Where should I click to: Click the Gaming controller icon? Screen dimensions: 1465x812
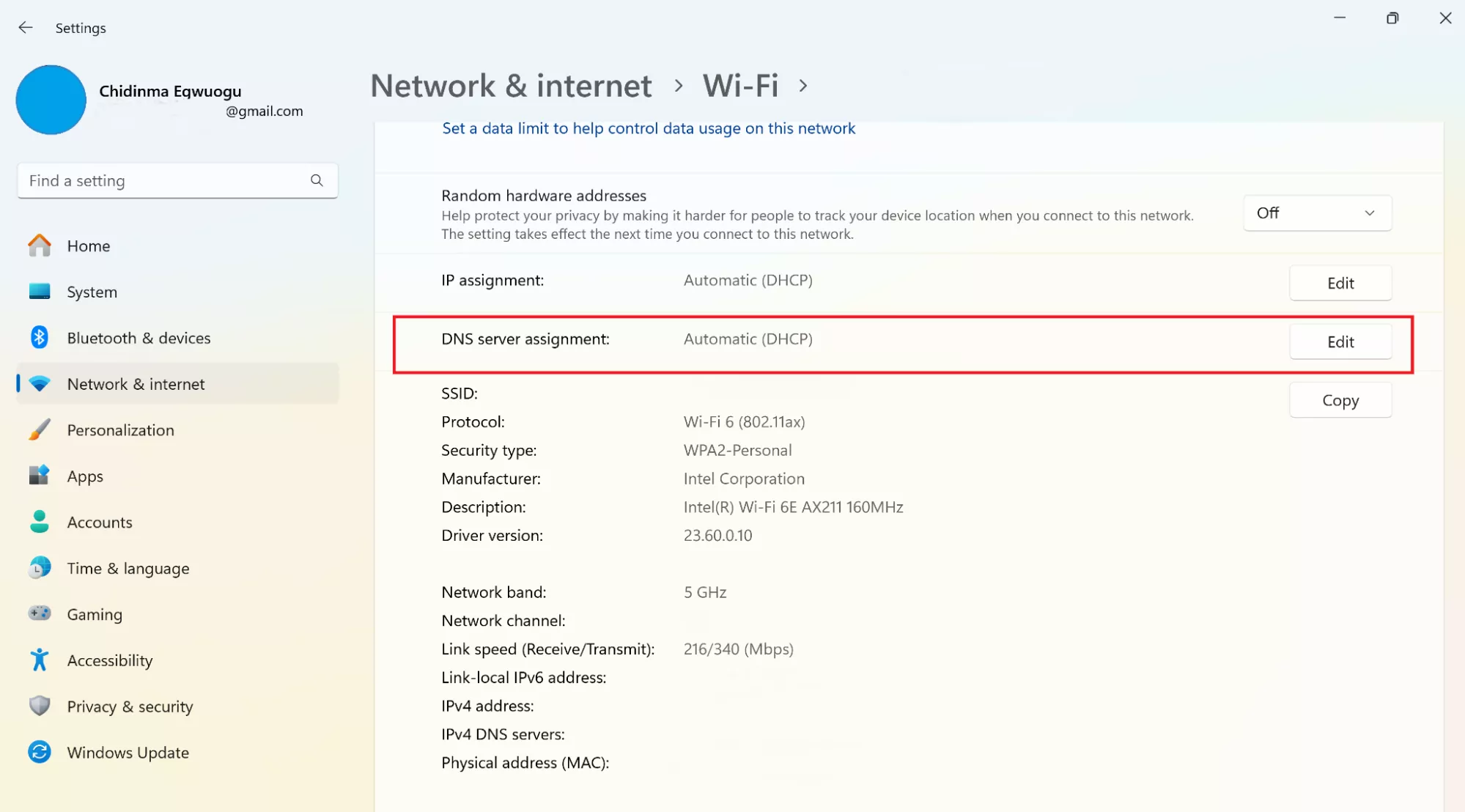tap(40, 613)
